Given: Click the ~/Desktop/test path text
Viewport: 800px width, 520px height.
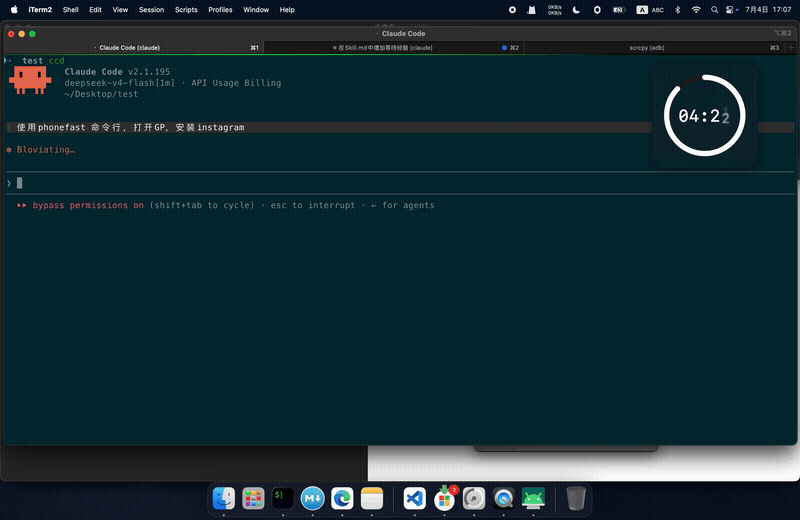Looking at the screenshot, I should click(x=101, y=94).
